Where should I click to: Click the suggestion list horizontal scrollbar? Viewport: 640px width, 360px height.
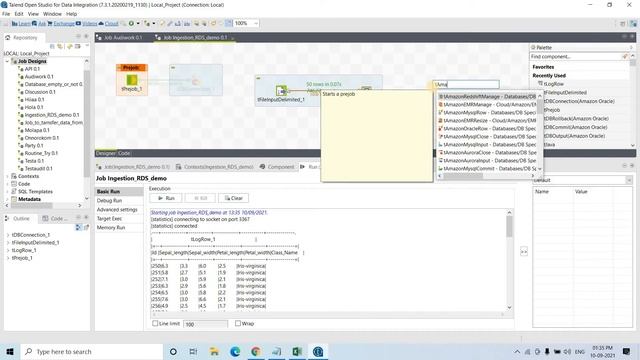[x=486, y=176]
